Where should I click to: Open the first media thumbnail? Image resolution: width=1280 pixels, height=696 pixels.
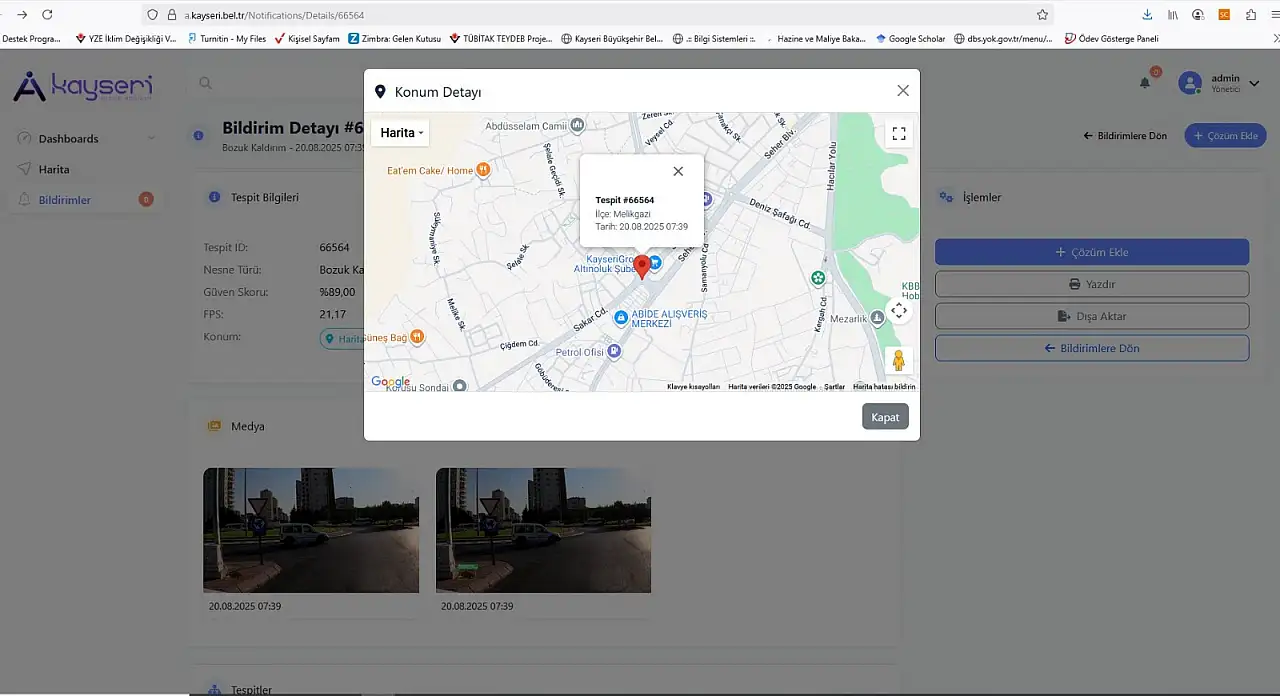[311, 530]
